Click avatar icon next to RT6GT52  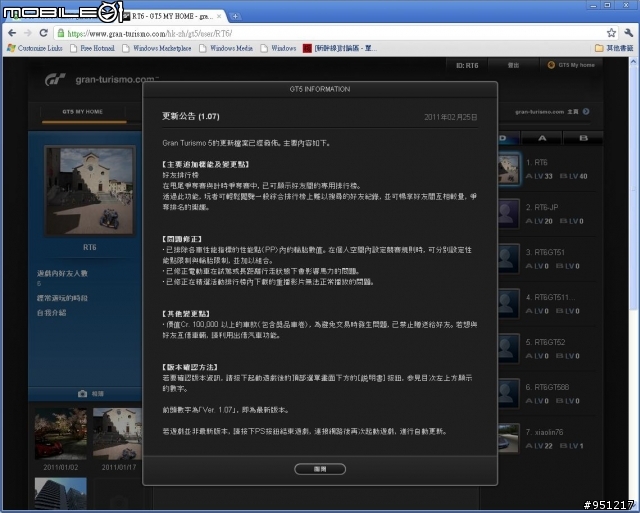[x=509, y=349]
